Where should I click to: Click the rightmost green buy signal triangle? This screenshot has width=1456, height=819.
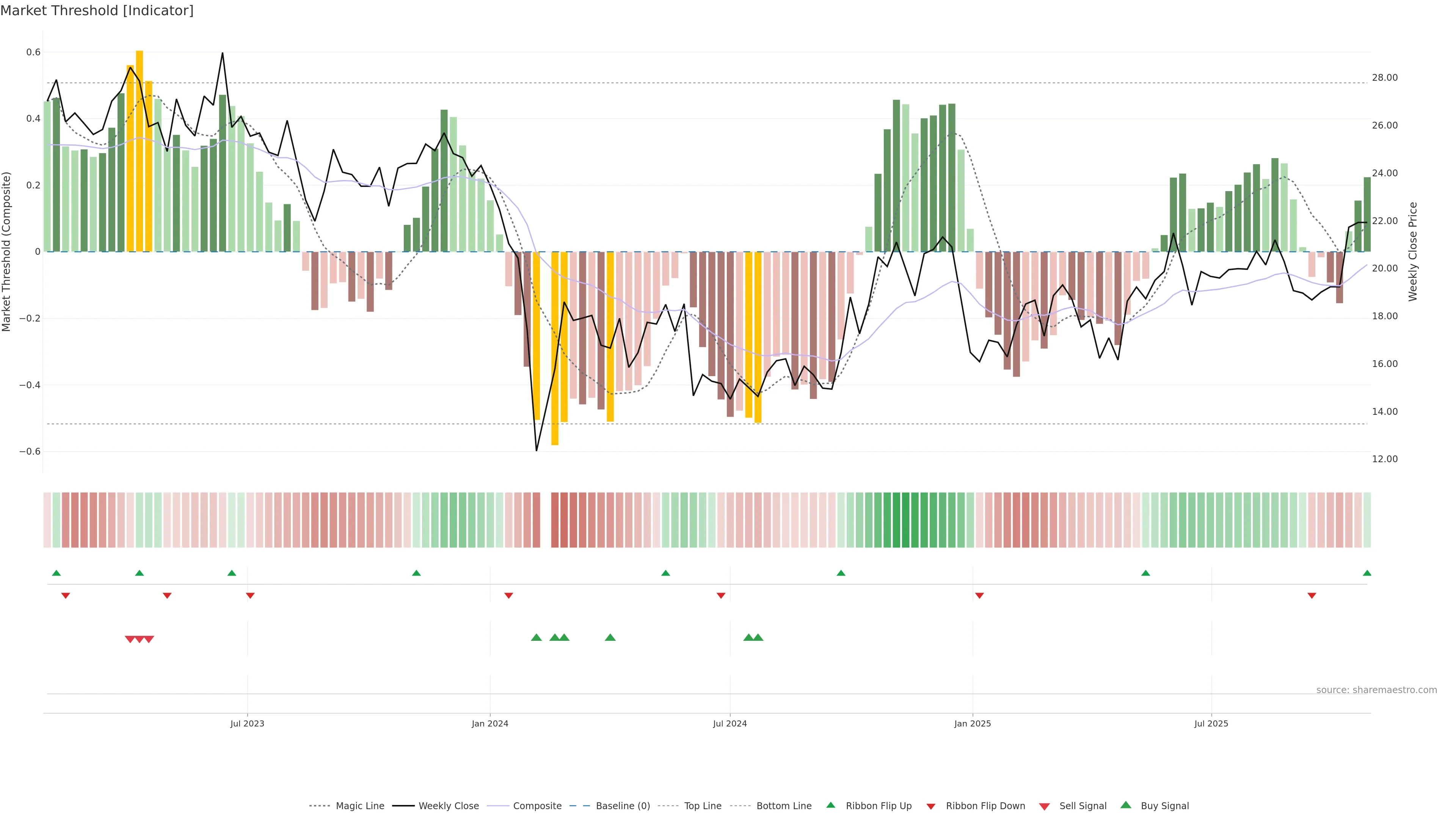point(758,637)
